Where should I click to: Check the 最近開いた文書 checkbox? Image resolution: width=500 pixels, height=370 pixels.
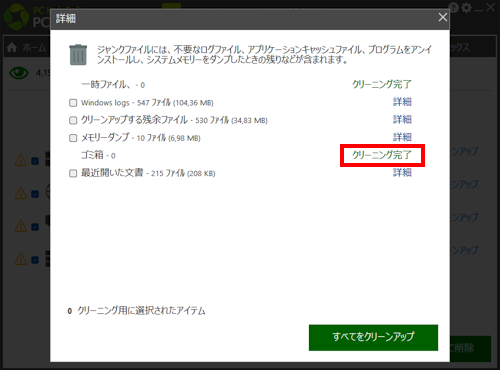pyautogui.click(x=73, y=173)
